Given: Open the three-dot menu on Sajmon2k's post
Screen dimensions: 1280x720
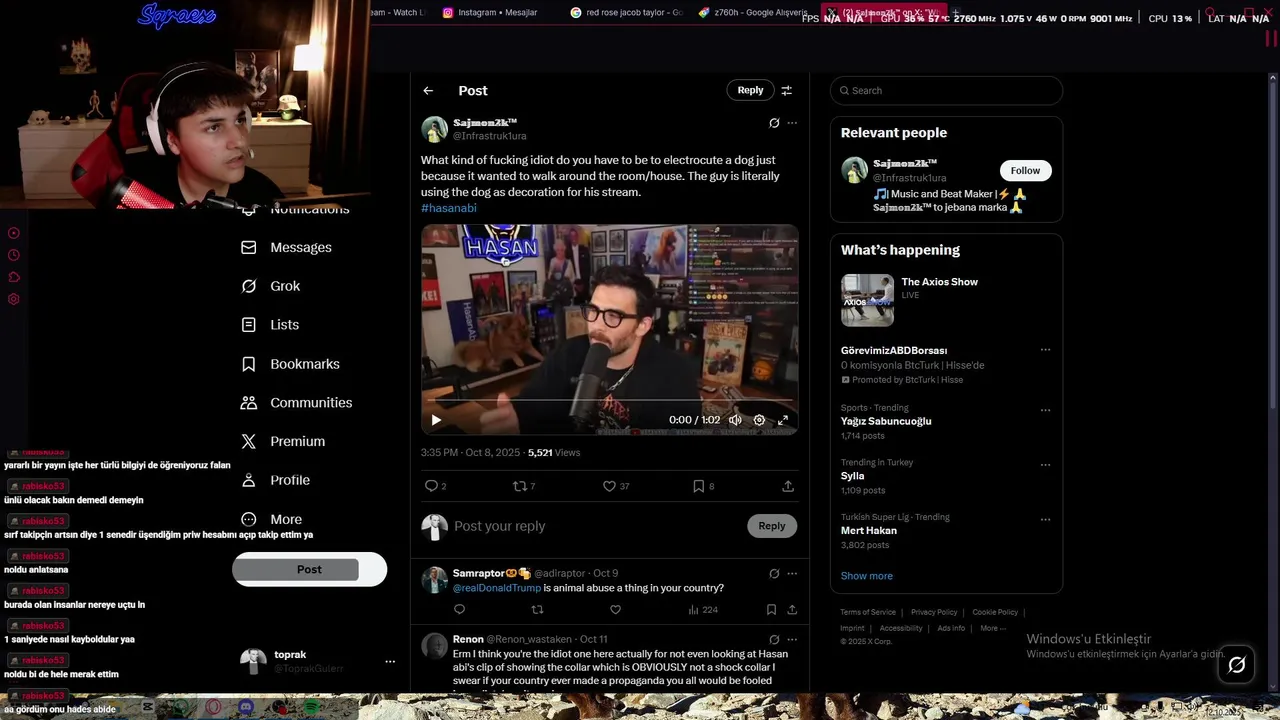Looking at the screenshot, I should pos(792,123).
